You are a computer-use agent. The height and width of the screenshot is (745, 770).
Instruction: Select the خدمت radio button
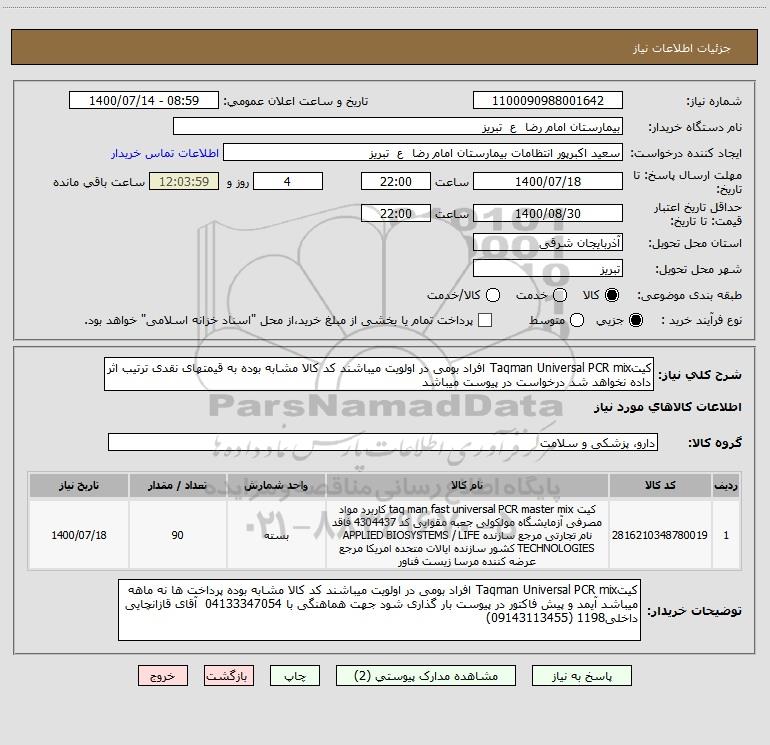pyautogui.click(x=560, y=295)
